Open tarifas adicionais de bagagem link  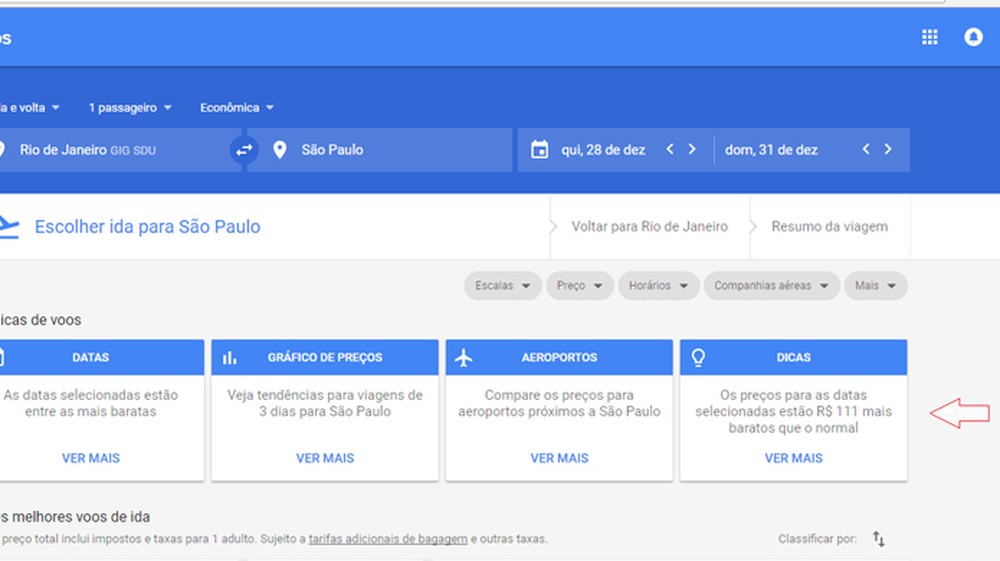click(x=388, y=539)
